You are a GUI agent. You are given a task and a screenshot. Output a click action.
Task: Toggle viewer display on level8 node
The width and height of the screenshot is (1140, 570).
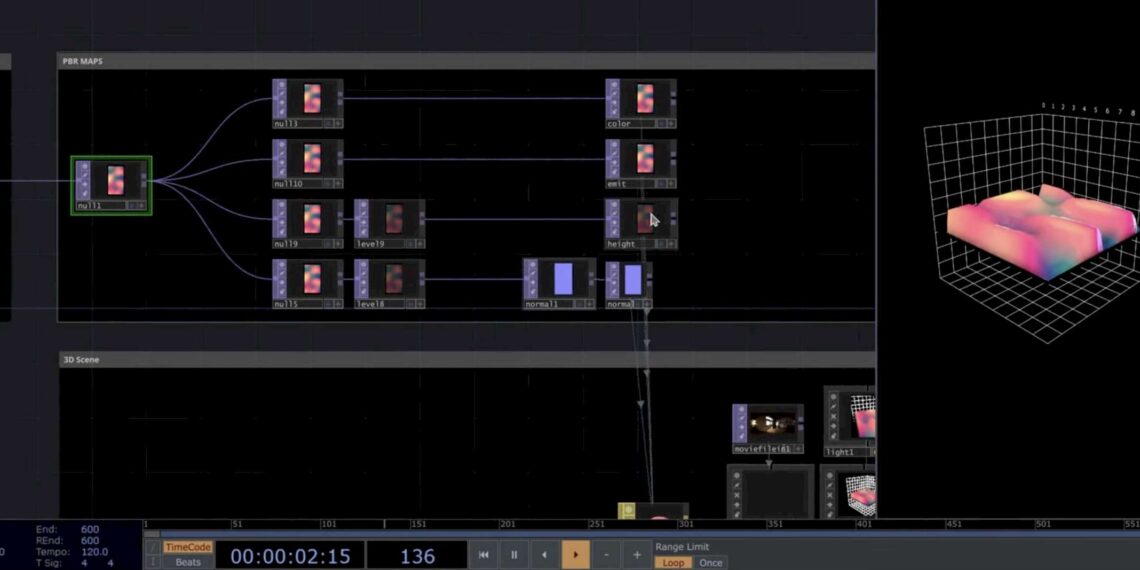point(411,305)
